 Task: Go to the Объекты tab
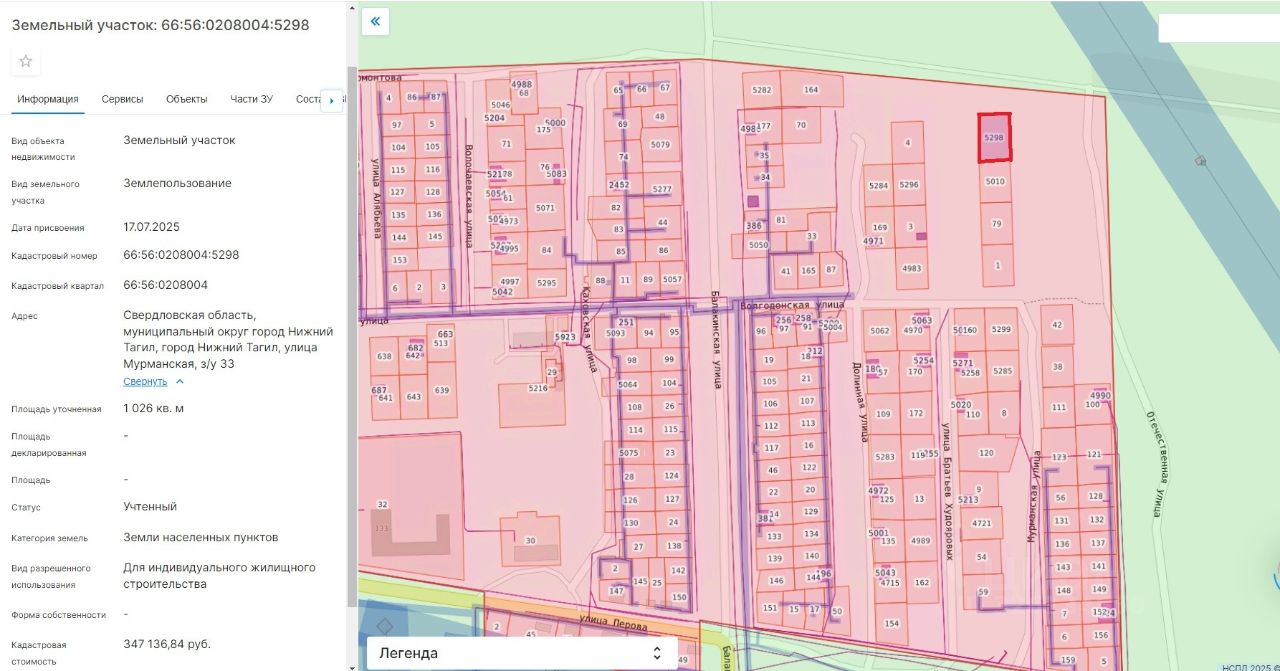[186, 99]
